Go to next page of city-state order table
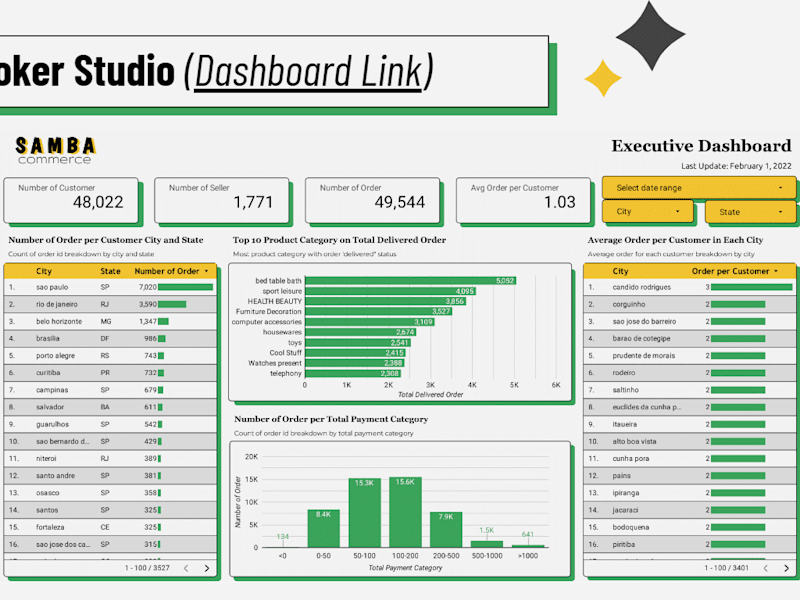This screenshot has width=800, height=600. click(x=207, y=568)
